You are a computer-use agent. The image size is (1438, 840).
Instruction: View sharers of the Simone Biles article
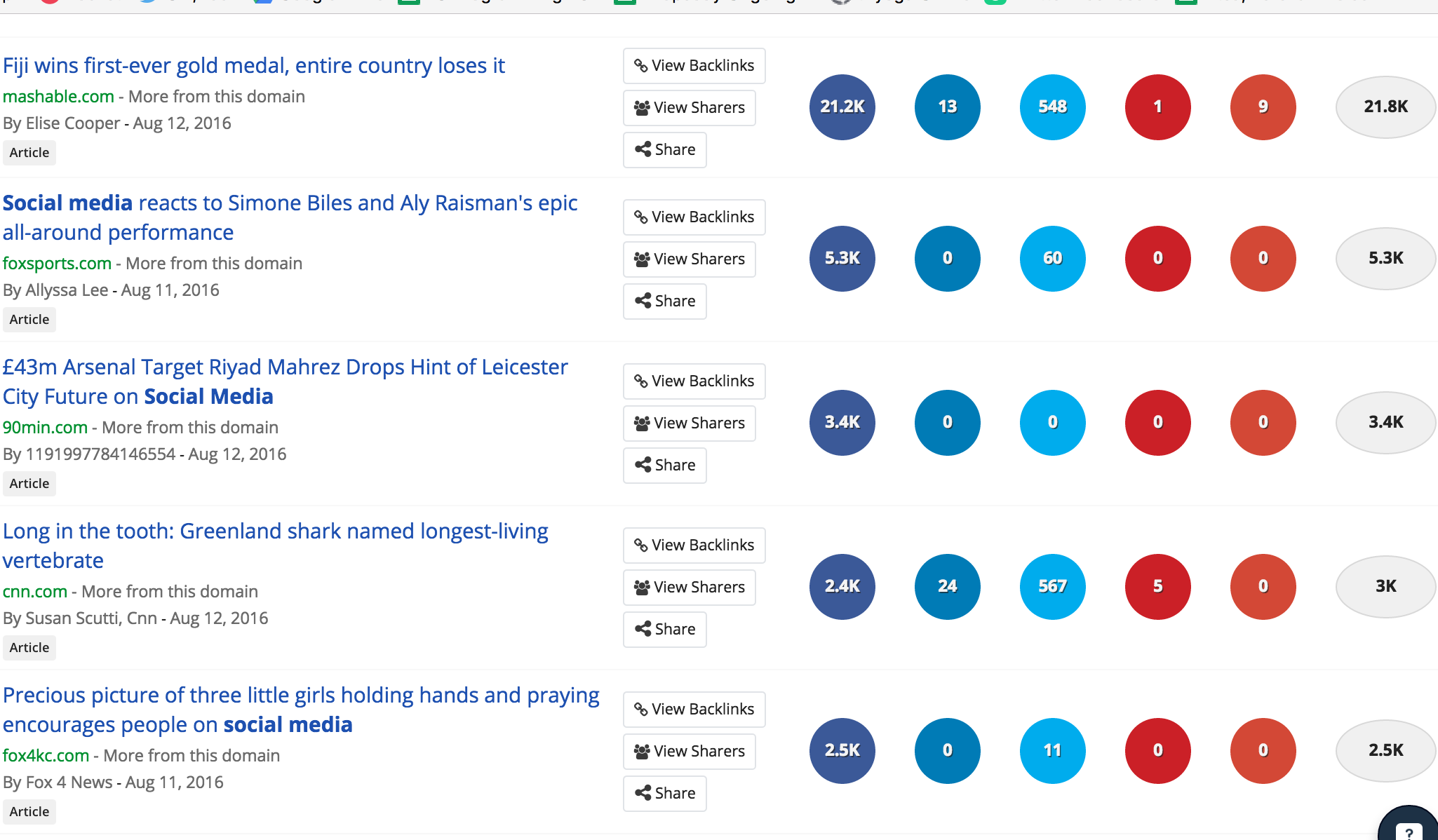pyautogui.click(x=689, y=259)
